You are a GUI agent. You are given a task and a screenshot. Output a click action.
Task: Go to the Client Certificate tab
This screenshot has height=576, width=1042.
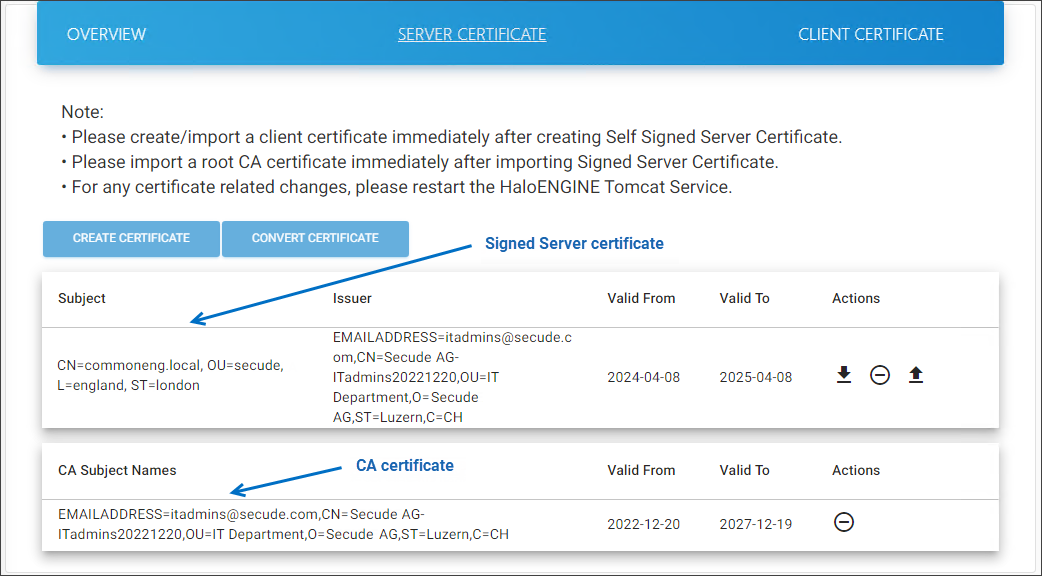tap(871, 34)
